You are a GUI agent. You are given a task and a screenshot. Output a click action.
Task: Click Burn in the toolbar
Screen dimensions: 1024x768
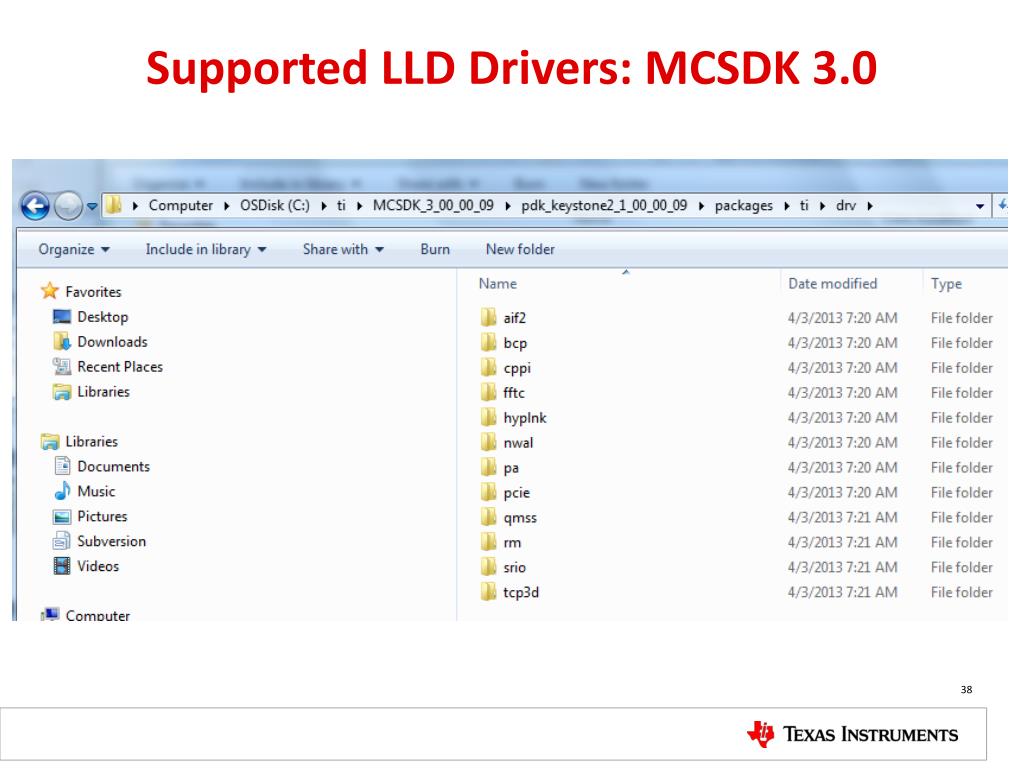coord(435,249)
